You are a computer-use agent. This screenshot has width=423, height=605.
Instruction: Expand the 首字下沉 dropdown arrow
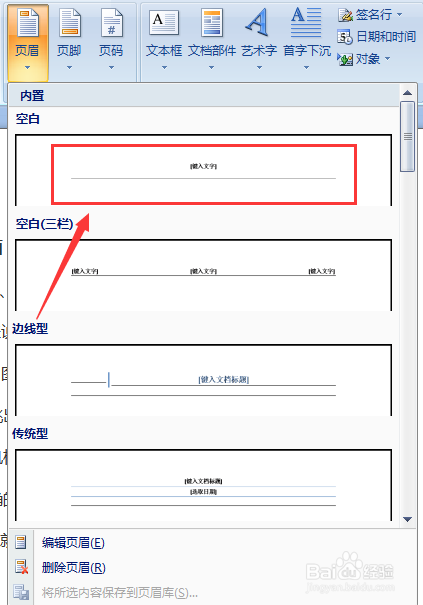coord(306,68)
